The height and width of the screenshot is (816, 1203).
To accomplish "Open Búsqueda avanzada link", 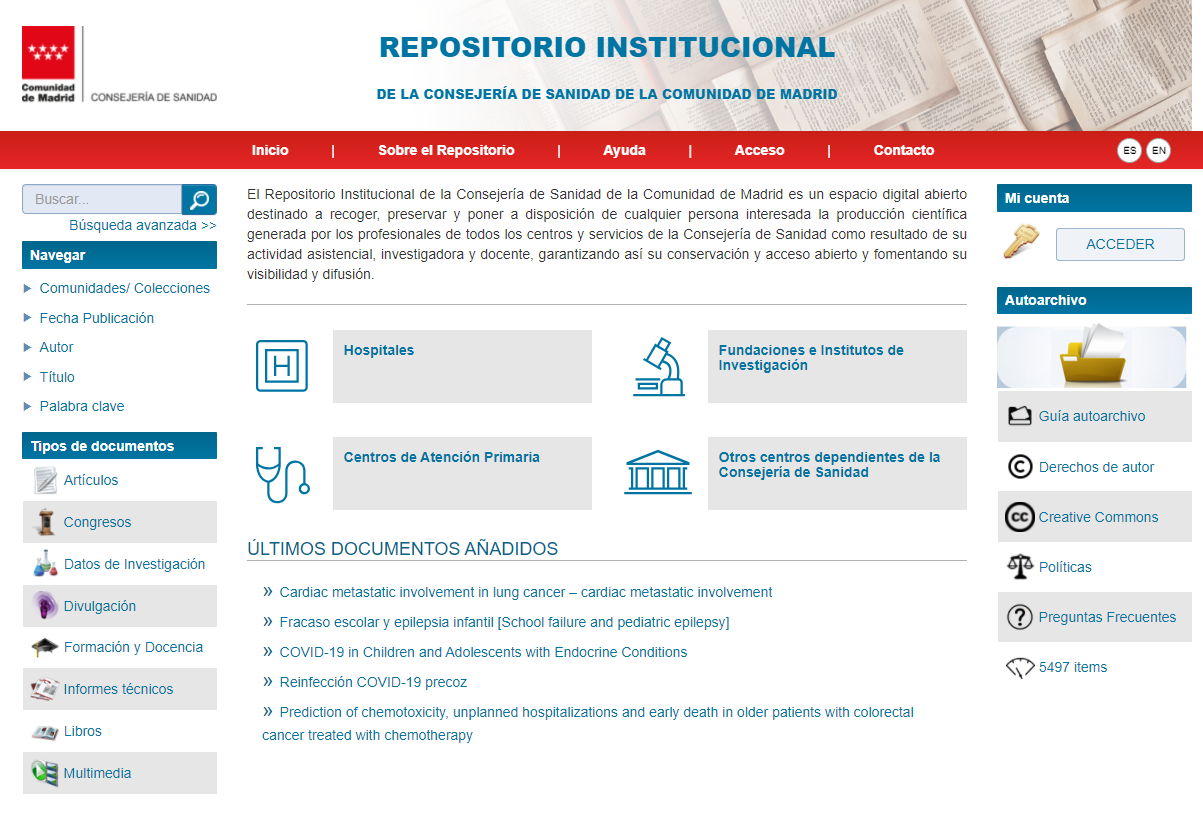I will 142,225.
